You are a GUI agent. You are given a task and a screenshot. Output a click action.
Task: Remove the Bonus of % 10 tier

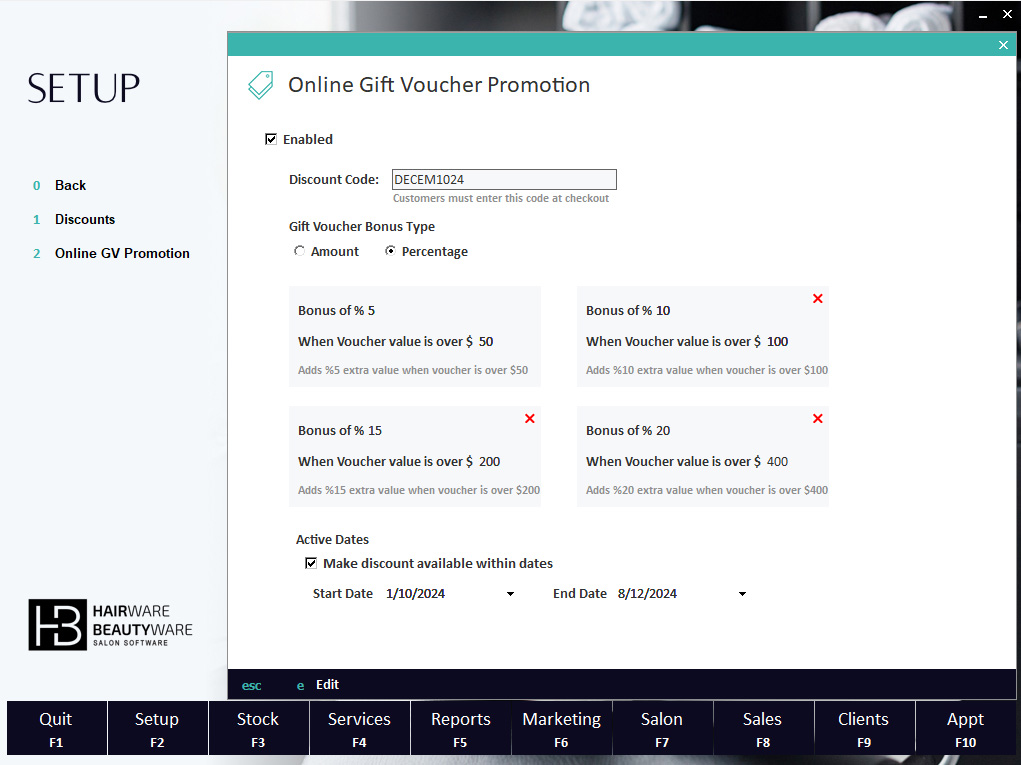[x=818, y=298]
